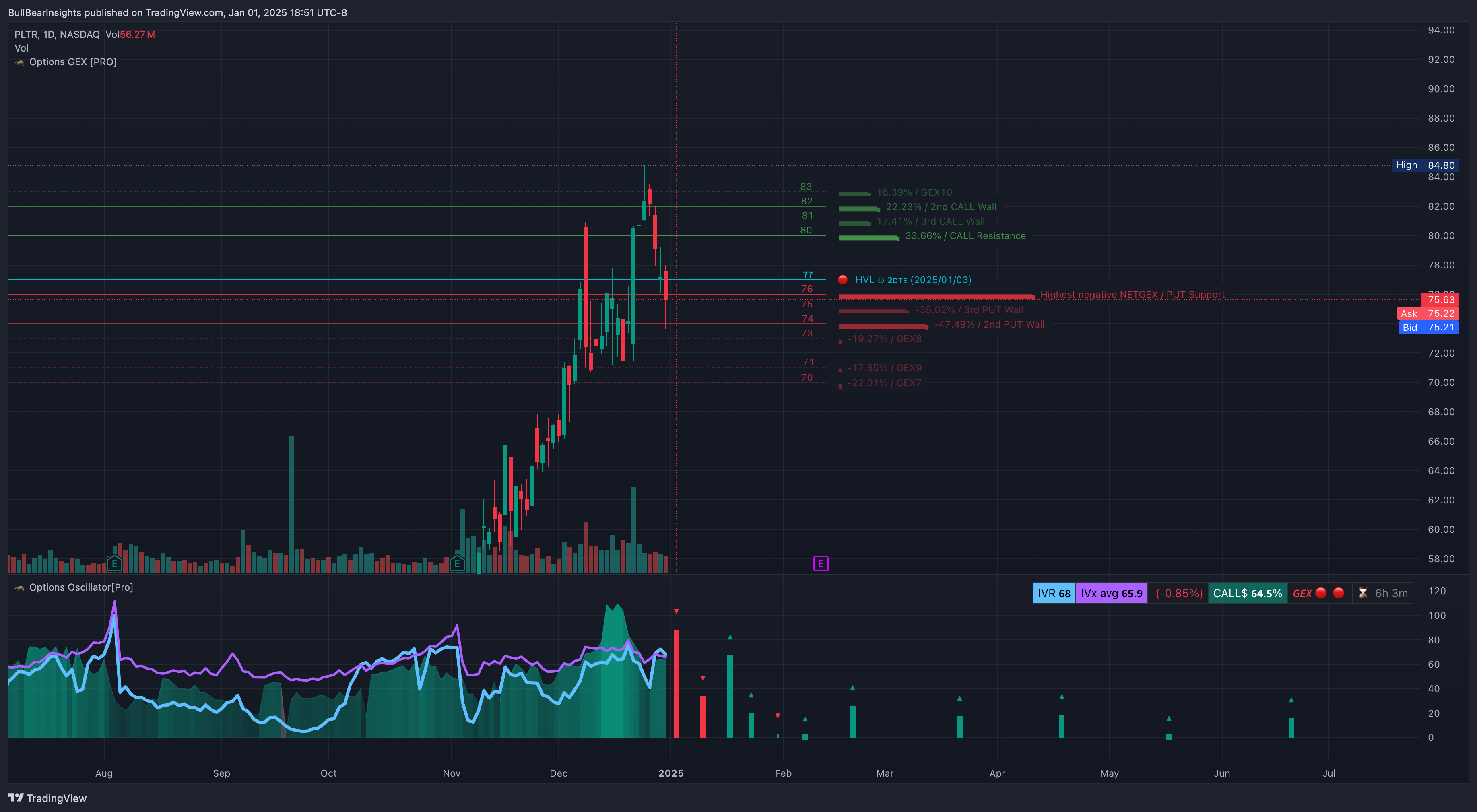This screenshot has height=812, width=1477.
Task: Click the IVx avg 65.9 badge
Action: click(1111, 593)
